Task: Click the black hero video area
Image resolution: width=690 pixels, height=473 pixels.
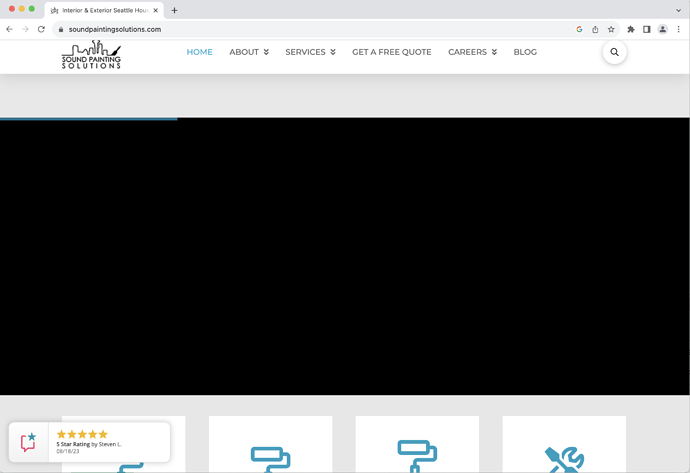Action: coord(345,257)
